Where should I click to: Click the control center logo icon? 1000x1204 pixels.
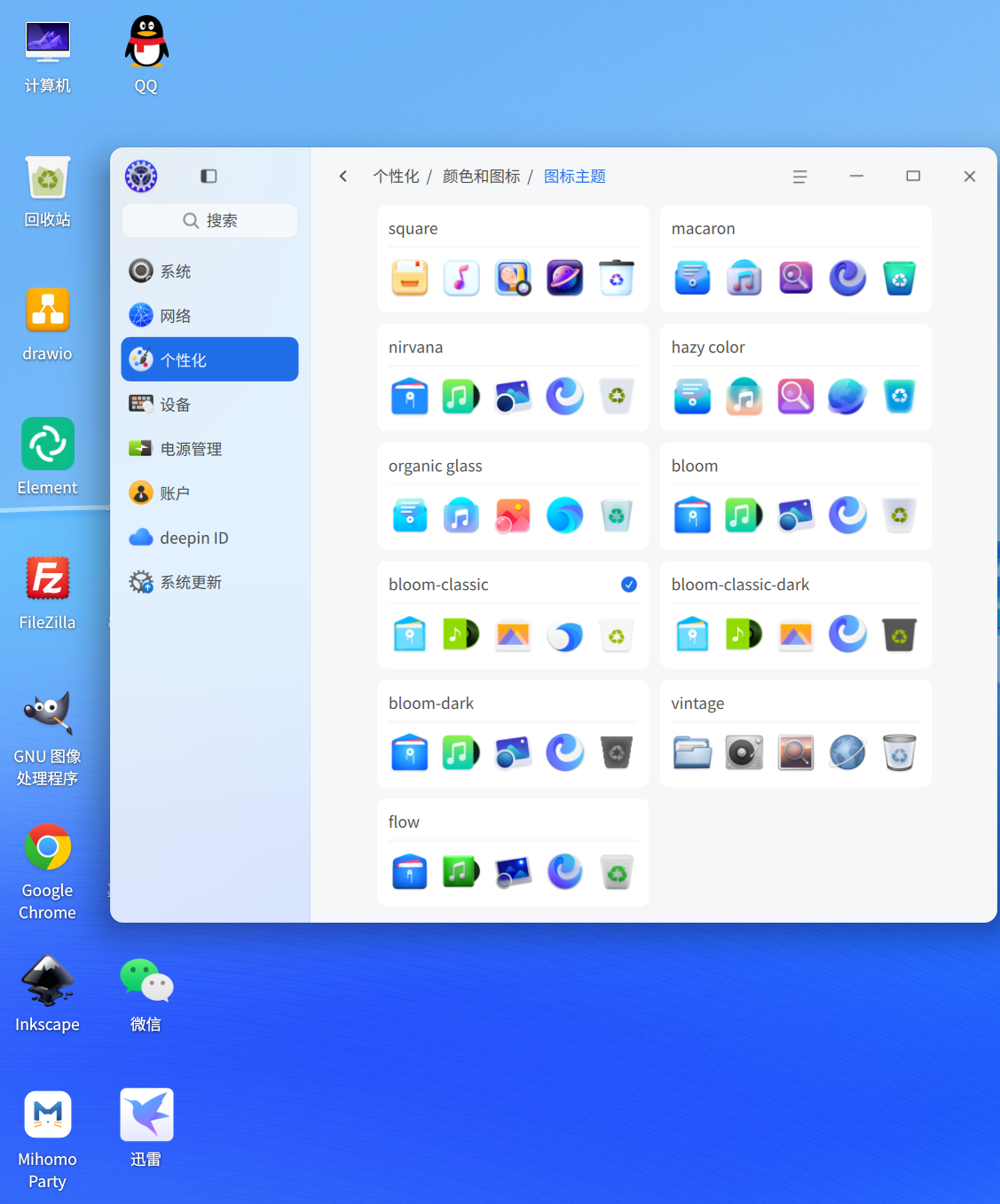(x=141, y=176)
